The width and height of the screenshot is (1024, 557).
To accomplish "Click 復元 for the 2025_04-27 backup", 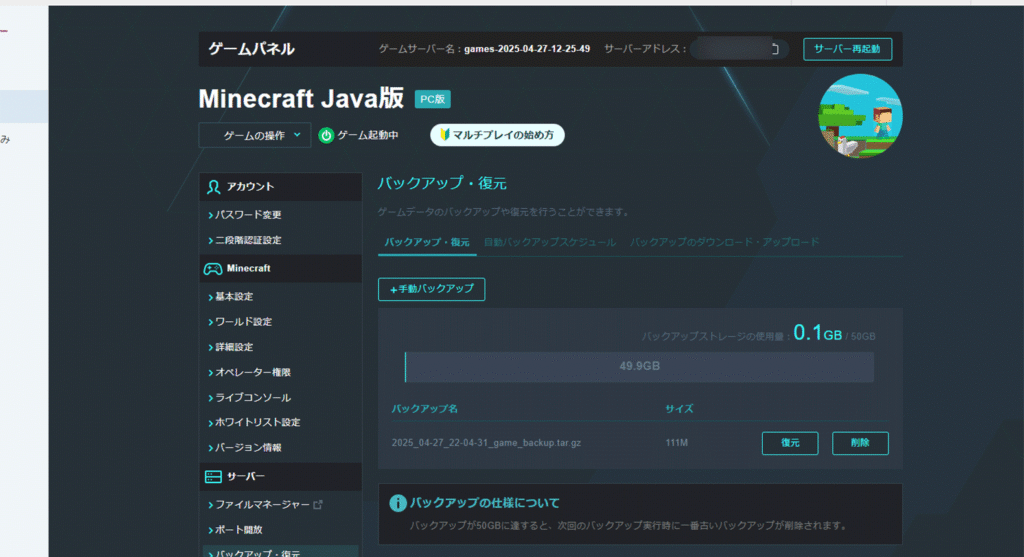I will tap(790, 443).
